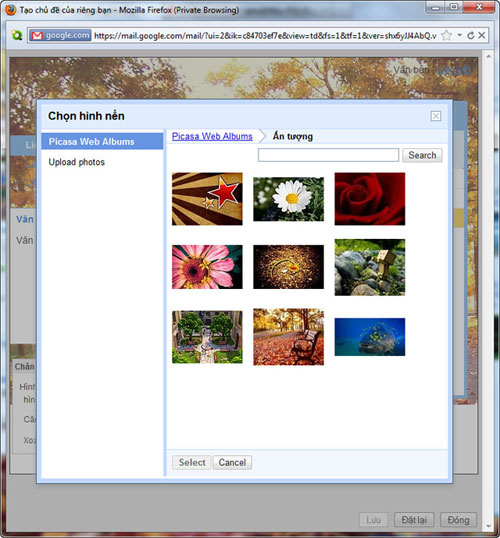Follow the Picasa Web Albums breadcrumb link
The image size is (500, 538).
tap(212, 136)
